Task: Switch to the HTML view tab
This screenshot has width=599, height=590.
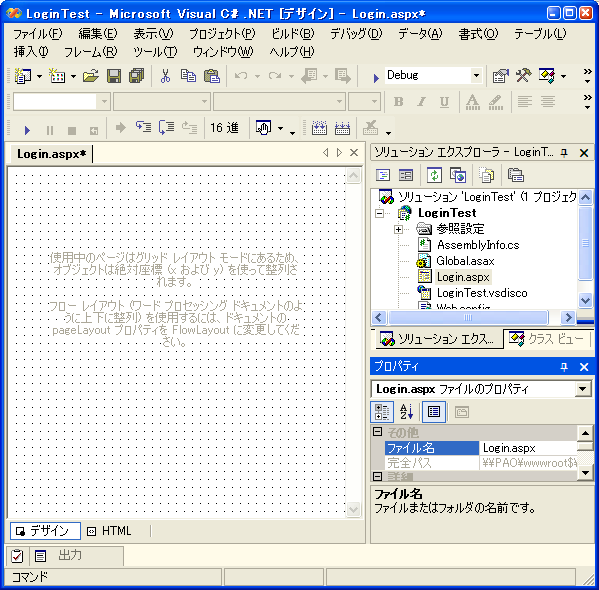Action: [110, 531]
